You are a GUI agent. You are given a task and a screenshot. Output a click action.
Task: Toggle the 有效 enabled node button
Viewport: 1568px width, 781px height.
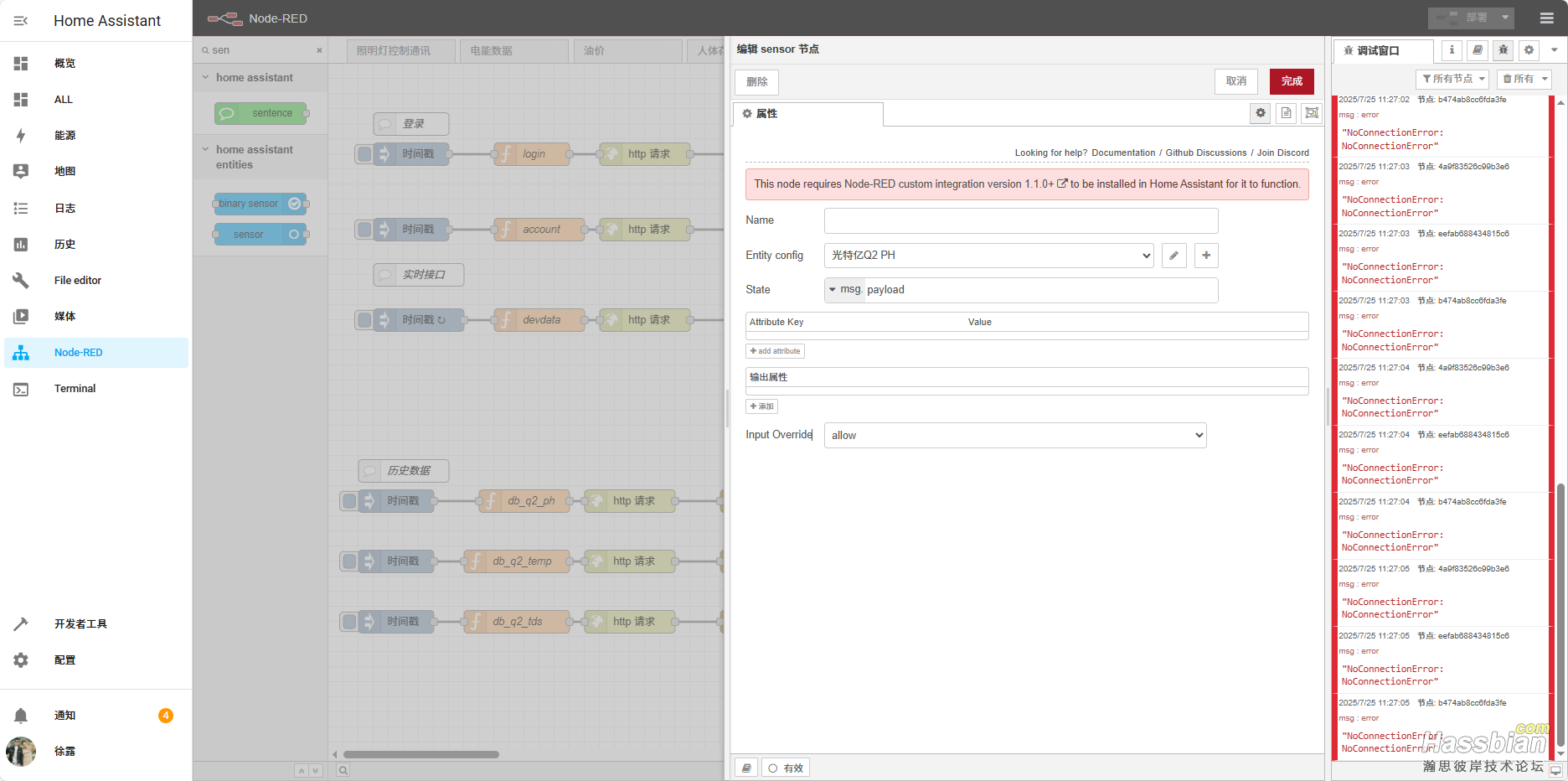[x=786, y=768]
